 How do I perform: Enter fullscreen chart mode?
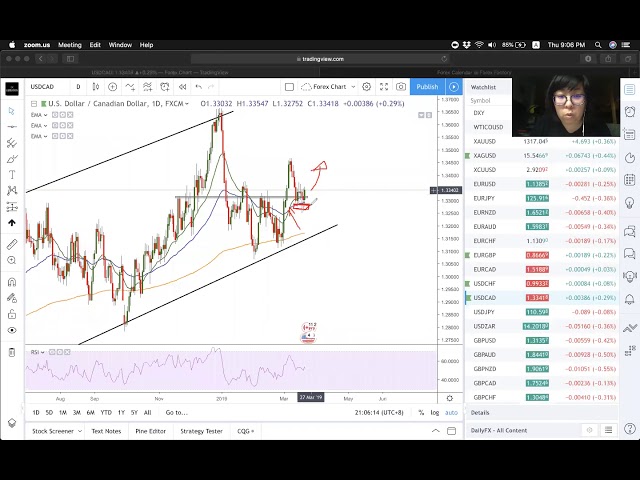coord(384,87)
